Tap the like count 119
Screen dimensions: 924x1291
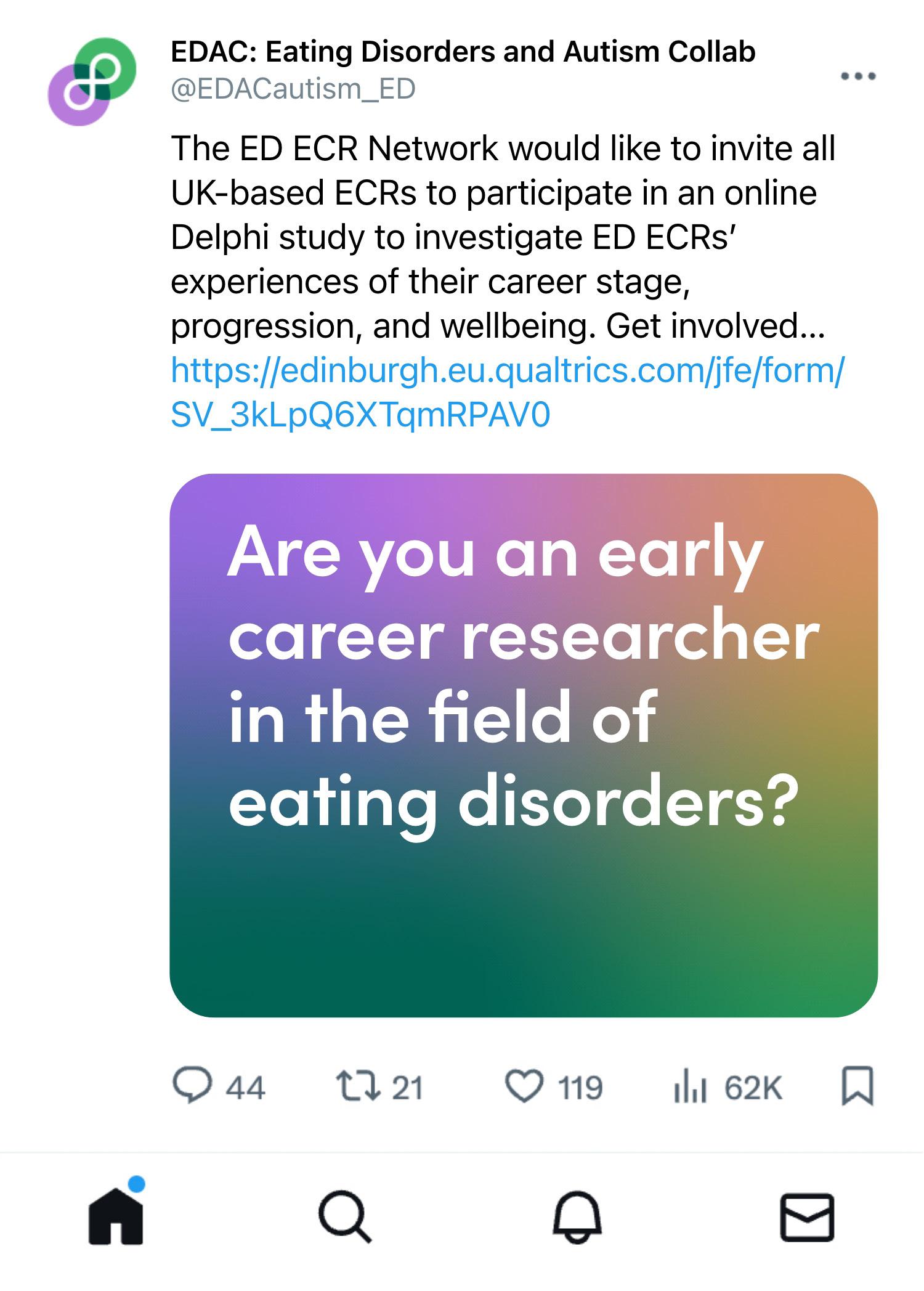click(x=580, y=1088)
